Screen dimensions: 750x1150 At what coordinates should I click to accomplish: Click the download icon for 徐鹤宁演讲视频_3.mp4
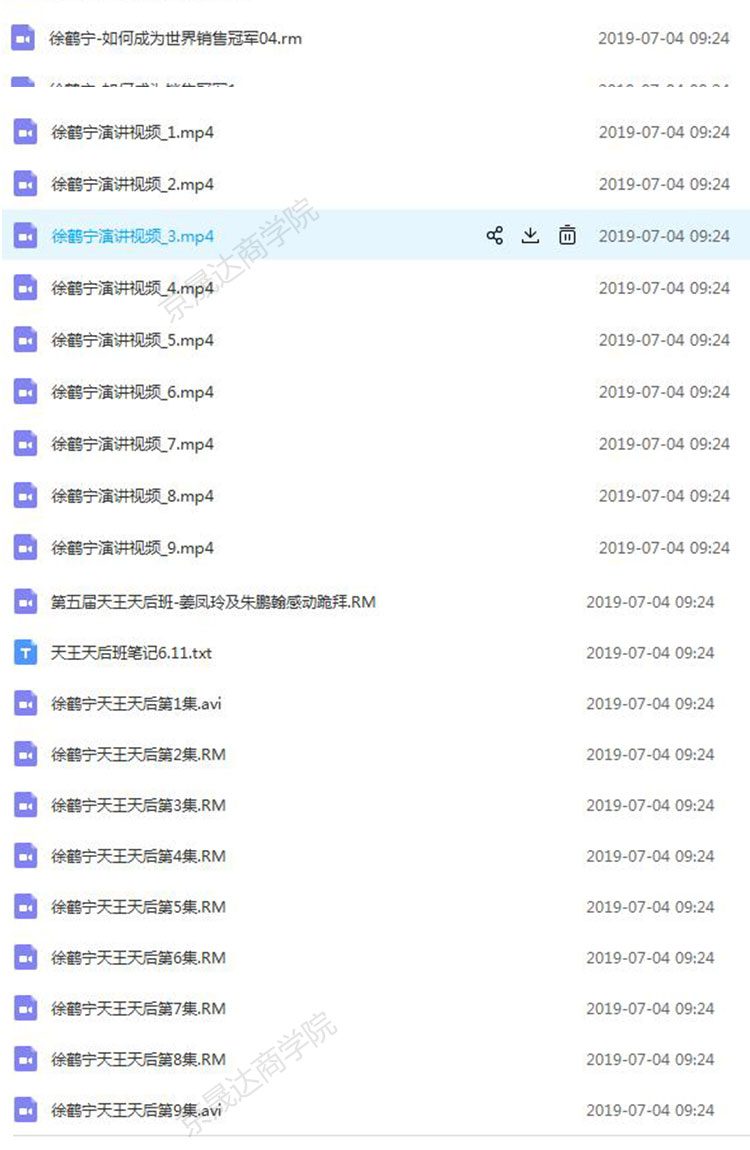click(530, 235)
